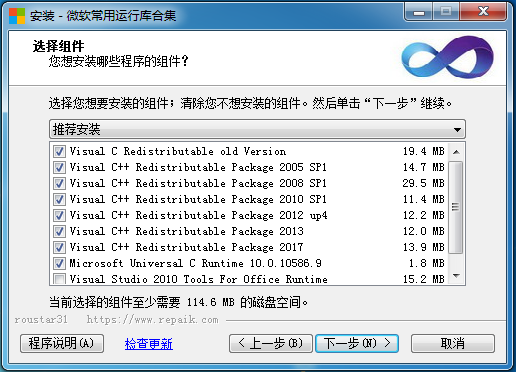The height and width of the screenshot is (372, 516).
Task: Click the component list scroll down arrow
Action: tap(456, 276)
